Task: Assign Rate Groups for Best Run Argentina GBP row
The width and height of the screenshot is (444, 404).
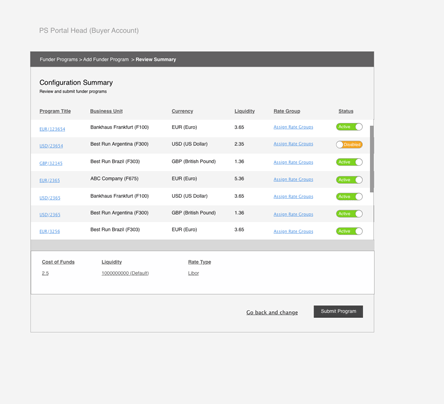Action: [x=293, y=214]
